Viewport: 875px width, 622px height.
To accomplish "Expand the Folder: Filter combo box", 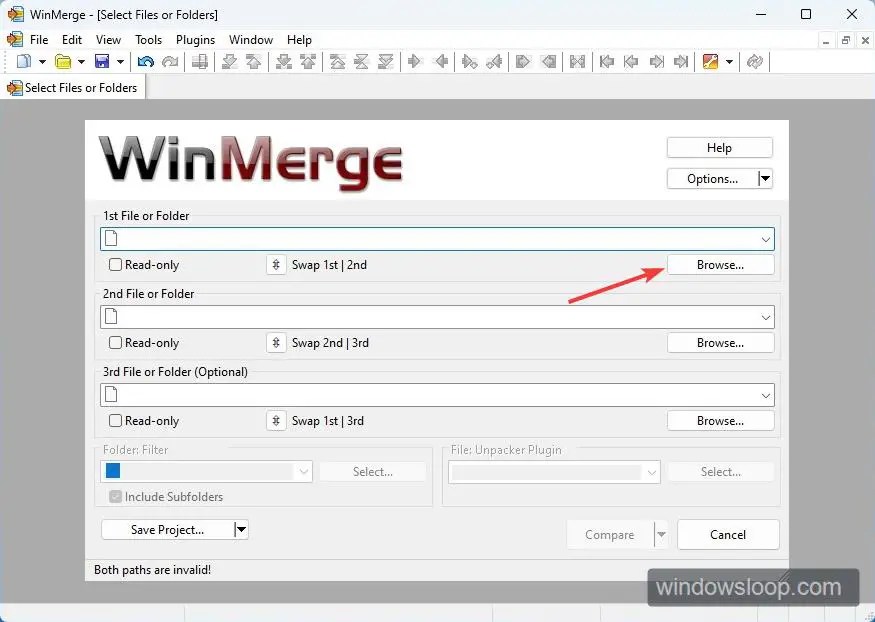I will (304, 472).
